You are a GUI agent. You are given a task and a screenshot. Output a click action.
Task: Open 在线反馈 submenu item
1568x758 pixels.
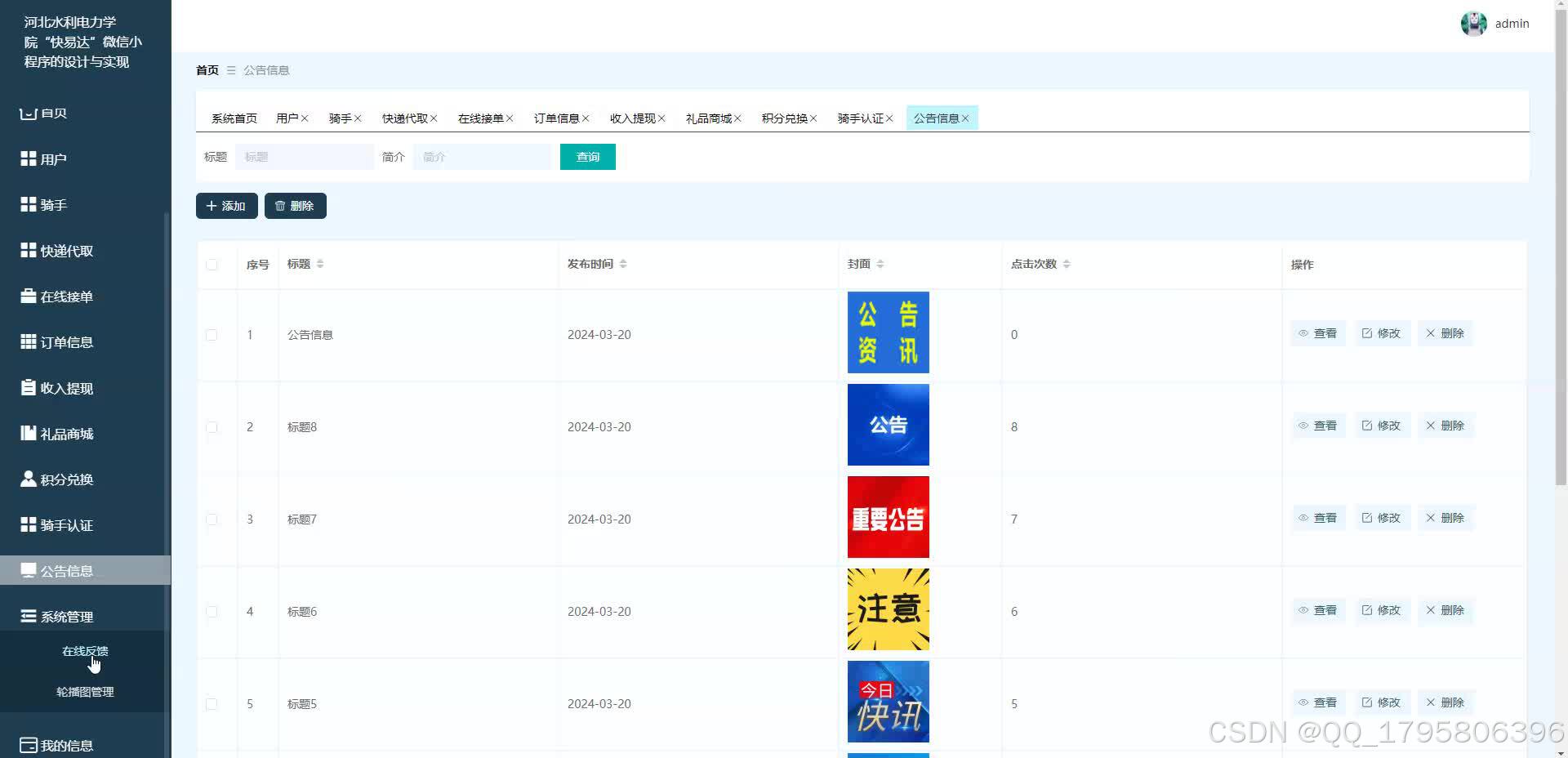coord(85,651)
